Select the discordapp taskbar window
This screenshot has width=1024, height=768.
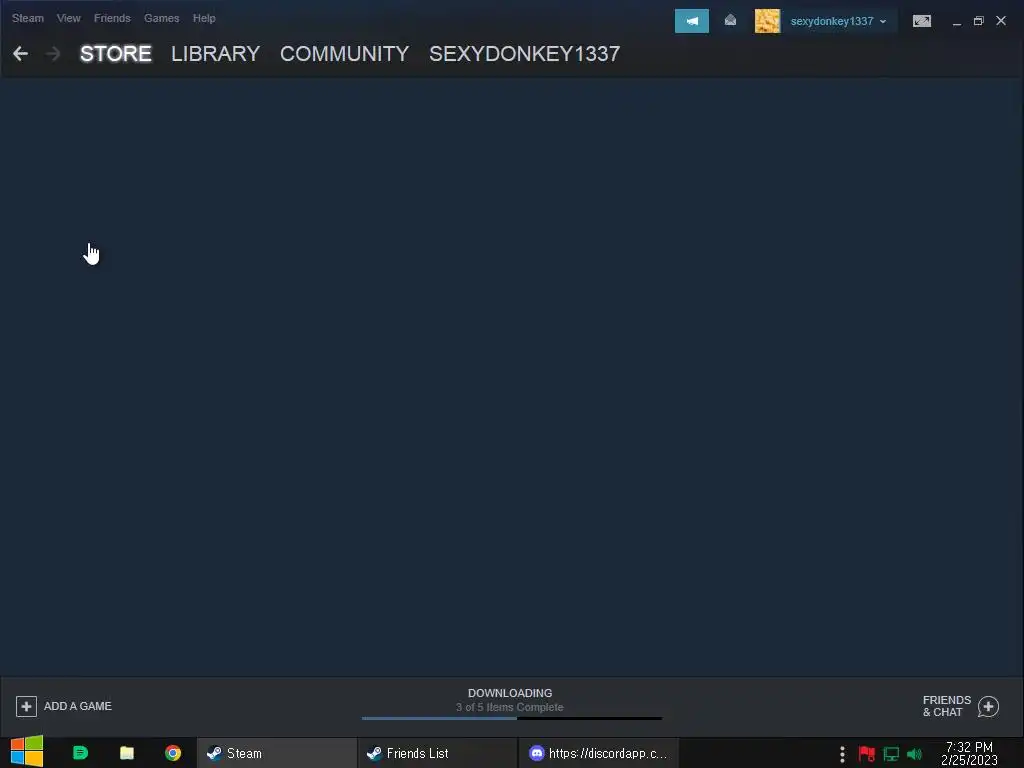pyautogui.click(x=599, y=753)
